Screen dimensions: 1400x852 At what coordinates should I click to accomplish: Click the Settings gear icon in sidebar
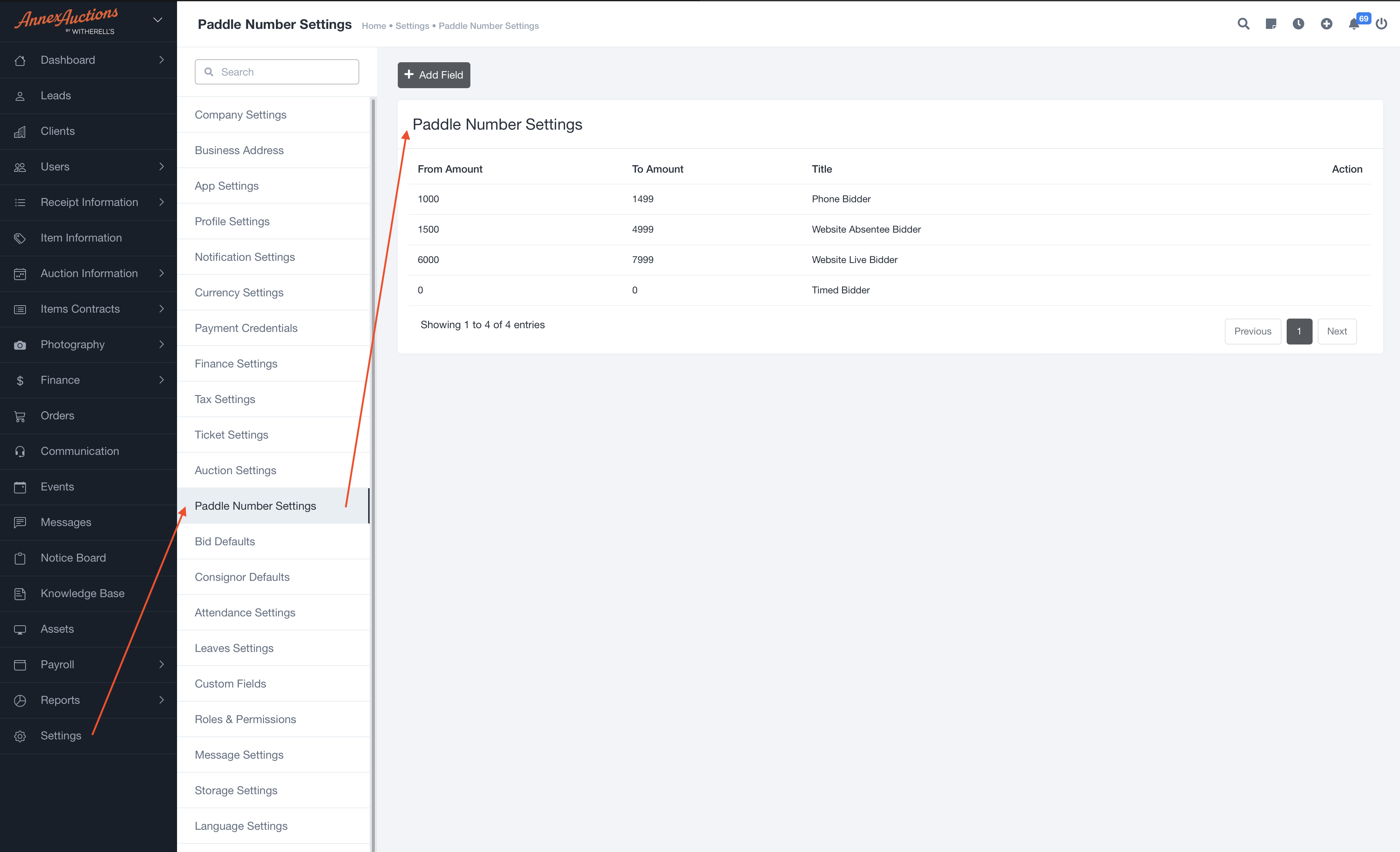tap(20, 736)
